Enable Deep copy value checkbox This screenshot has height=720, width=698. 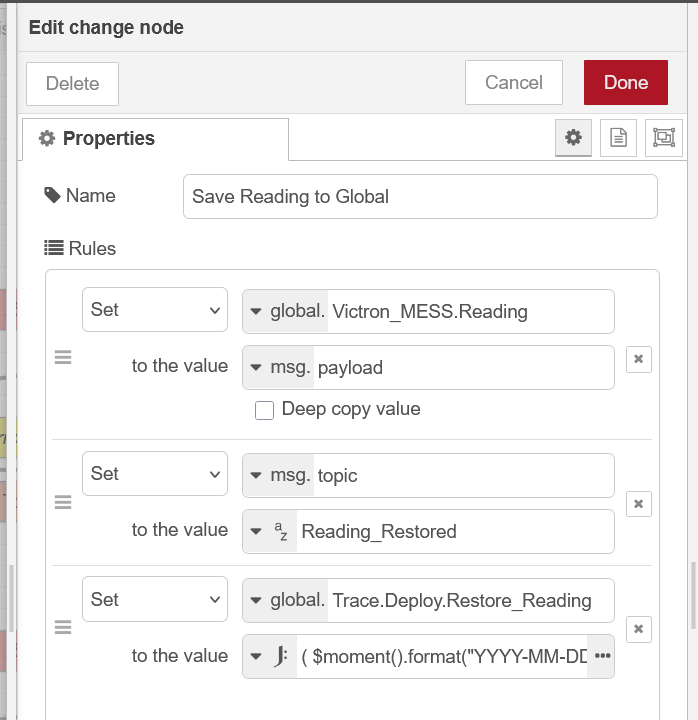265,410
